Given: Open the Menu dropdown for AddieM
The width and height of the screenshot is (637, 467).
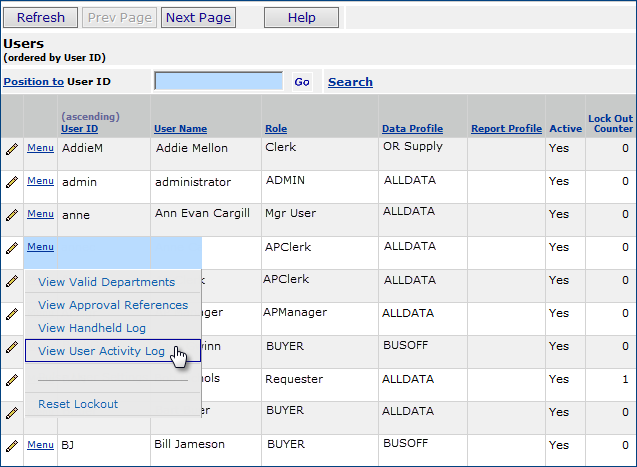Looking at the screenshot, I should coord(40,149).
